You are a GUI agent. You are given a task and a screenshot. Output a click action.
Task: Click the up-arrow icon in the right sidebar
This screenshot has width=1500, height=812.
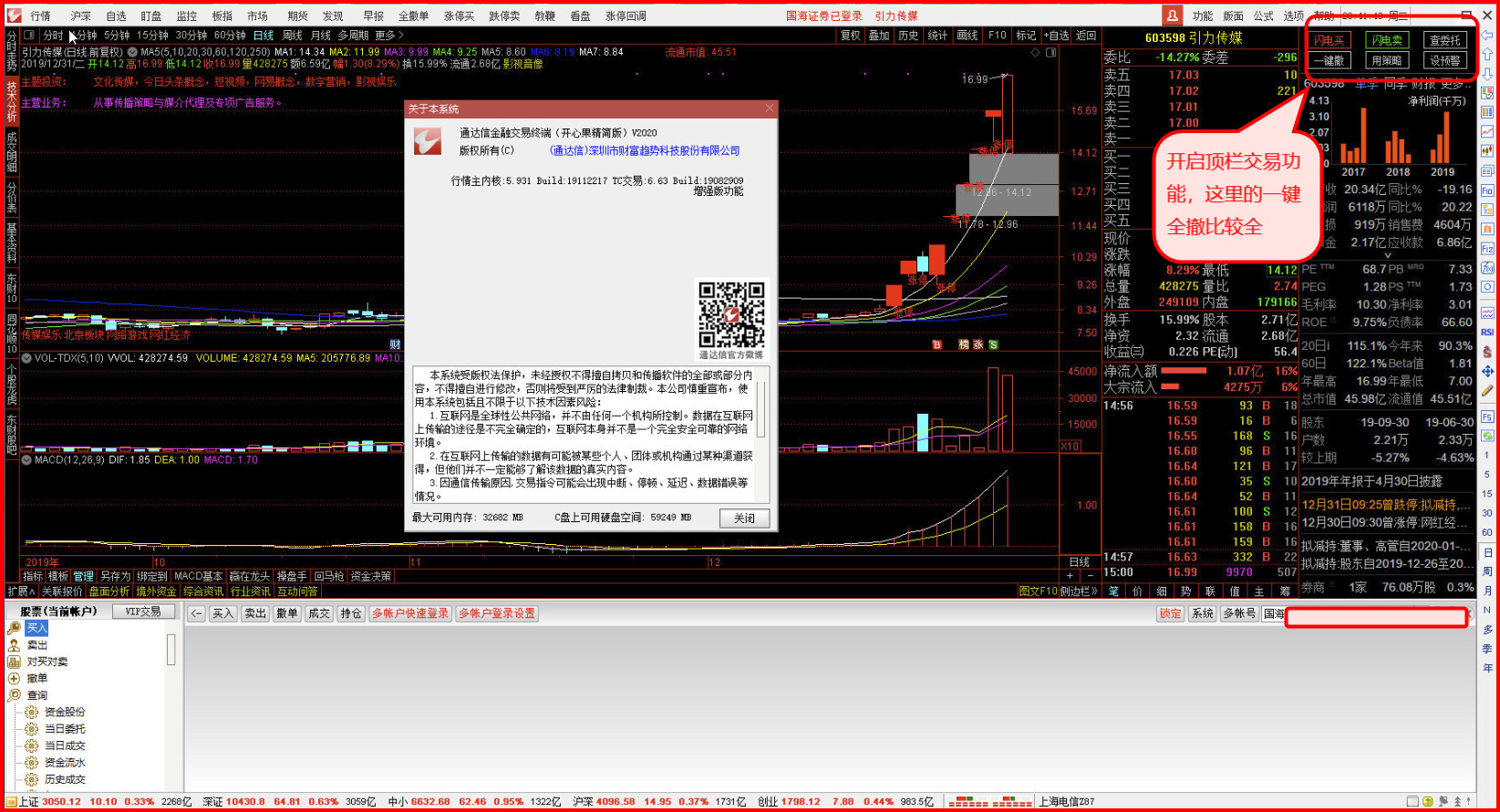pos(1487,55)
